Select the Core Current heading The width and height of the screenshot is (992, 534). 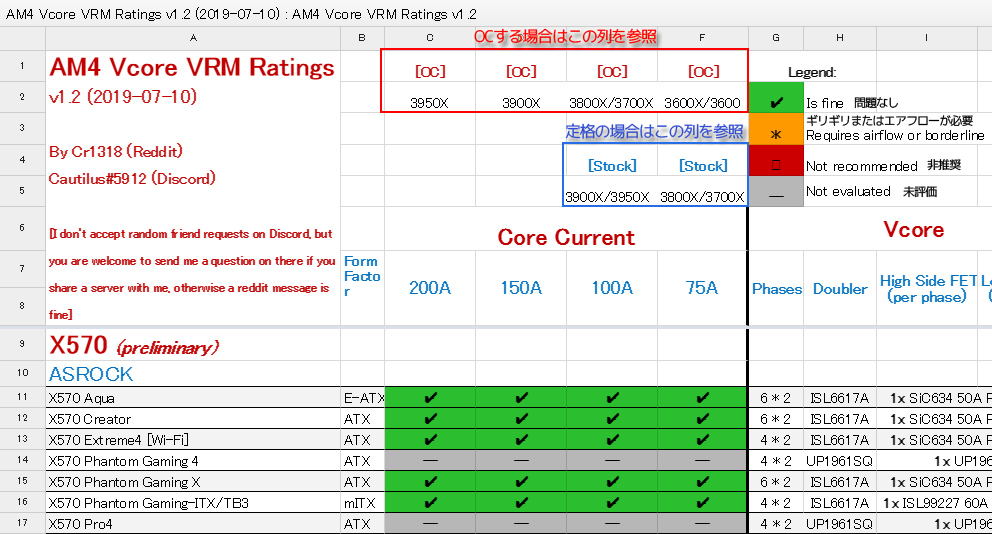(566, 237)
